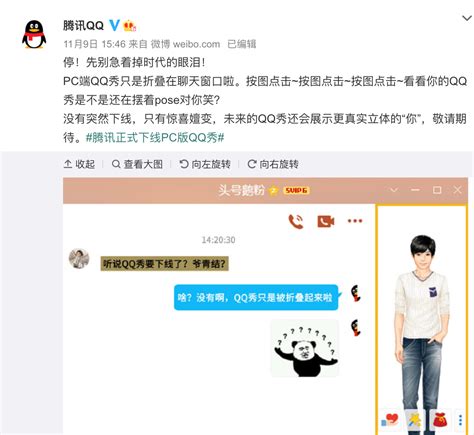
Task: Click the panda confused sticker image
Action: point(305,348)
